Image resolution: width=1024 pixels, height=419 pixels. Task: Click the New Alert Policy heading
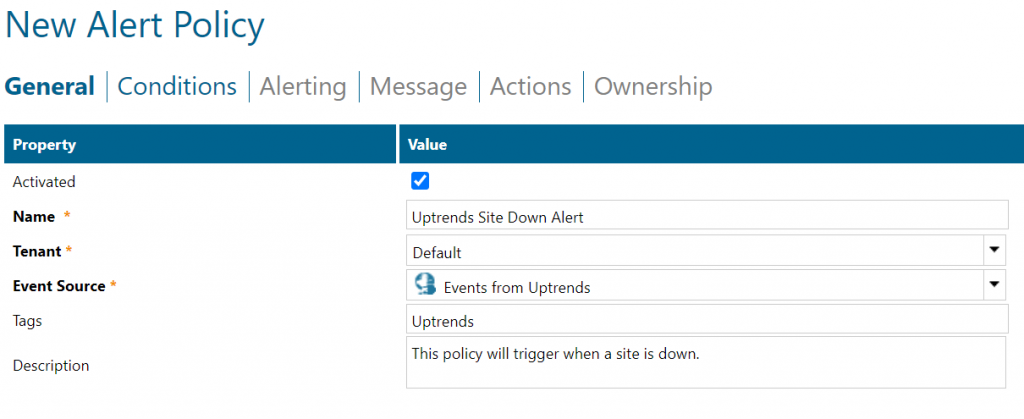point(135,25)
